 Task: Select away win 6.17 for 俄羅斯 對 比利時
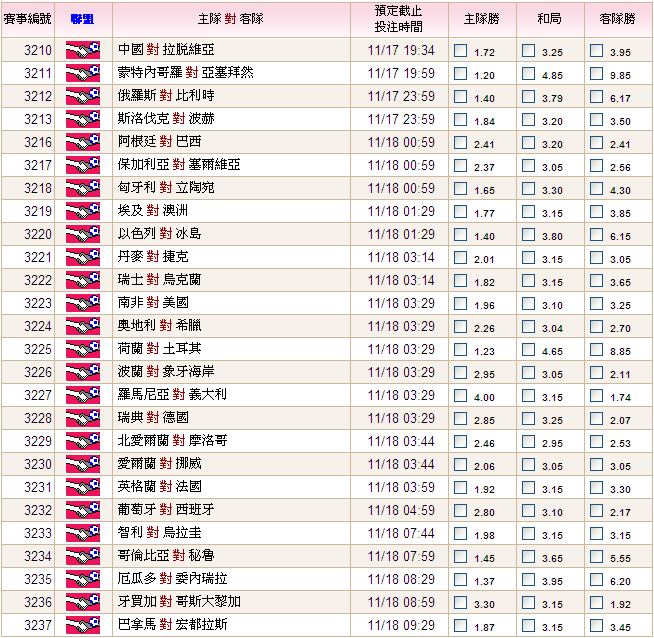point(596,96)
